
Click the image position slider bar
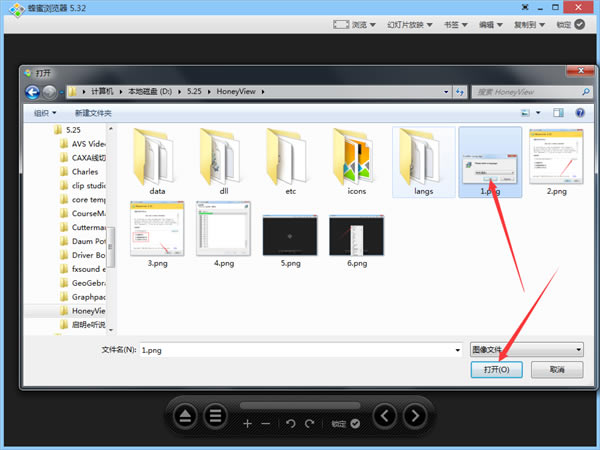(x=300, y=405)
